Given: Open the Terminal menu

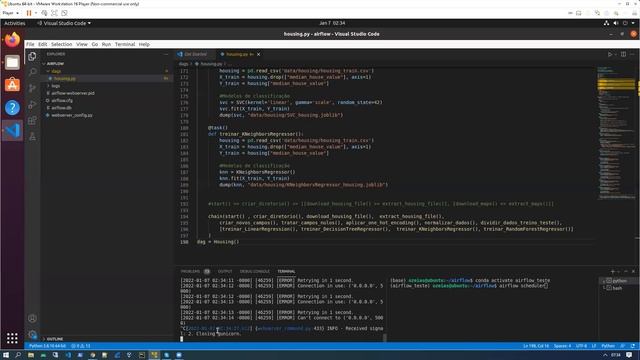Looking at the screenshot, I should click(124, 44).
